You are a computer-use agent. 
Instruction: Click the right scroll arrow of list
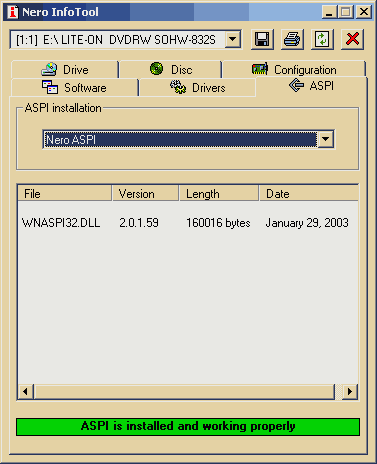tap(350, 391)
